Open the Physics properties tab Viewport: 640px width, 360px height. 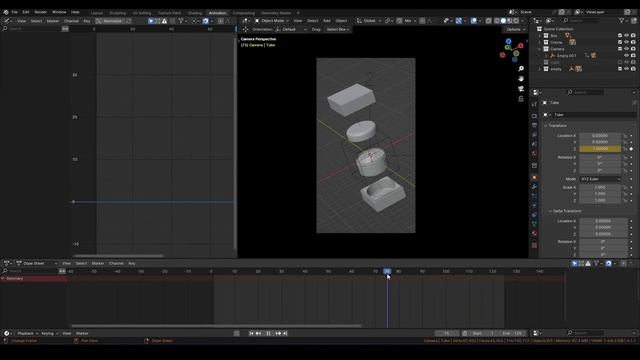534,205
